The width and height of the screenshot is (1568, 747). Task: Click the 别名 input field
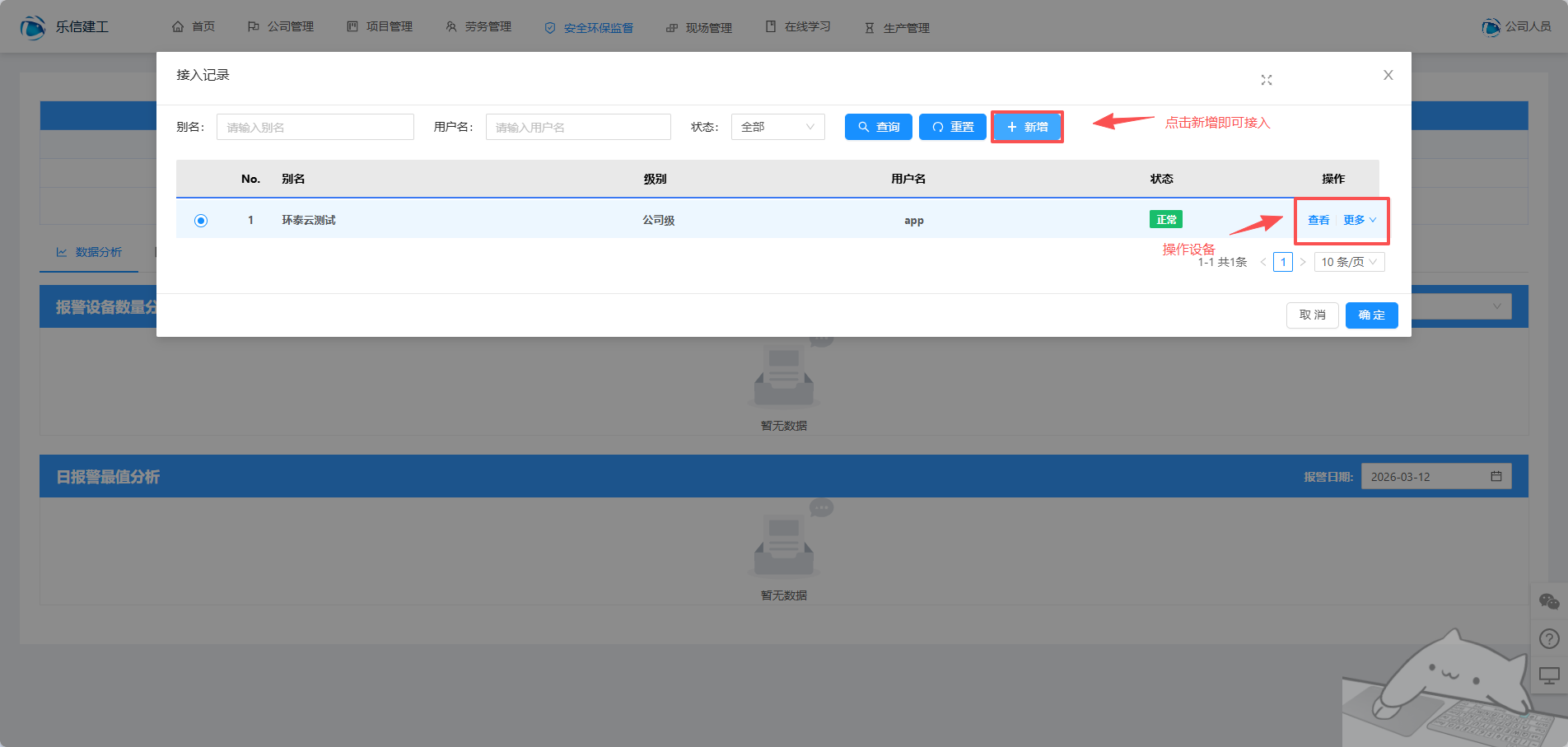pyautogui.click(x=315, y=127)
